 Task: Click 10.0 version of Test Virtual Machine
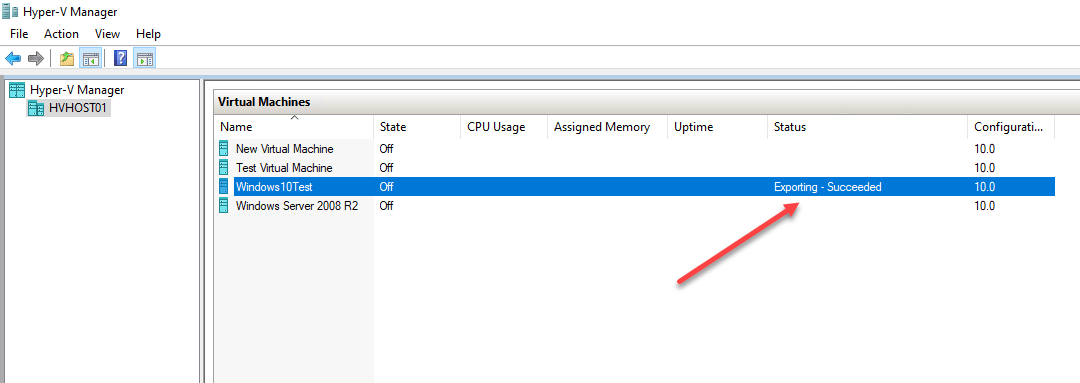click(x=984, y=167)
